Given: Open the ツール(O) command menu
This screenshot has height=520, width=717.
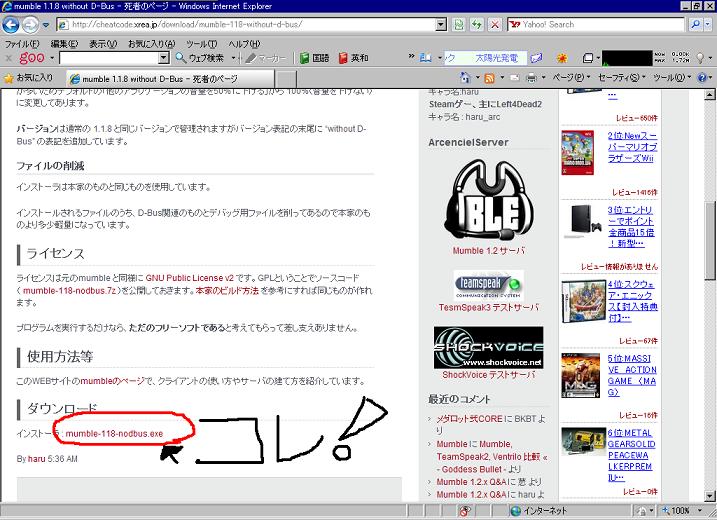Looking at the screenshot, I should pyautogui.click(x=672, y=78).
